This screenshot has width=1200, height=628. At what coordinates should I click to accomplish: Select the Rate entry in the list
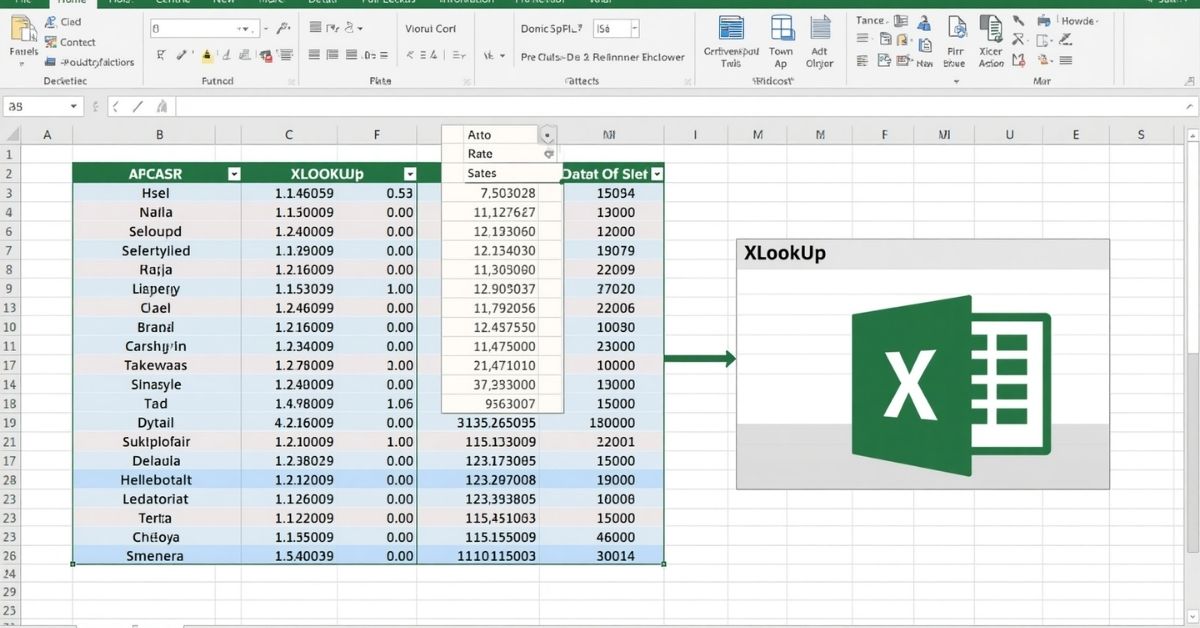[492, 154]
